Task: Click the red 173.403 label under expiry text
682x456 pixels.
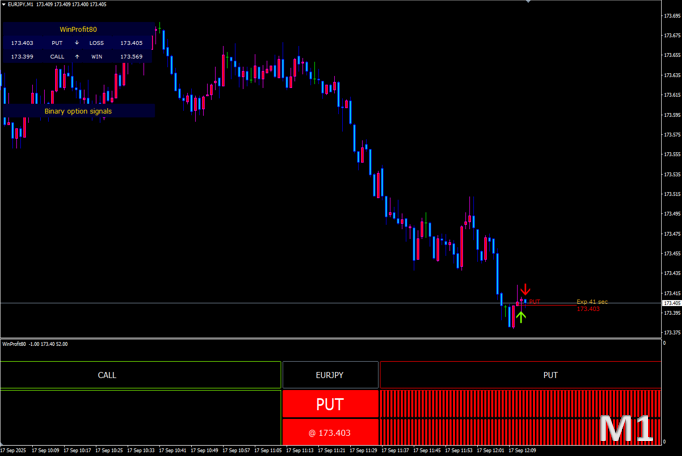Action: click(588, 308)
